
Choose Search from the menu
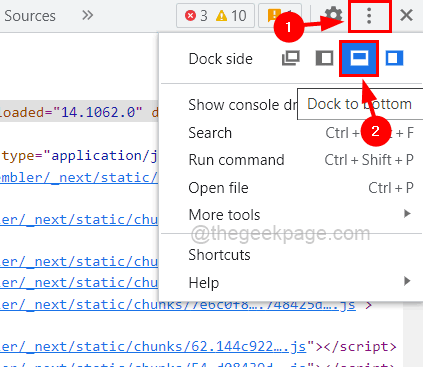point(292,133)
